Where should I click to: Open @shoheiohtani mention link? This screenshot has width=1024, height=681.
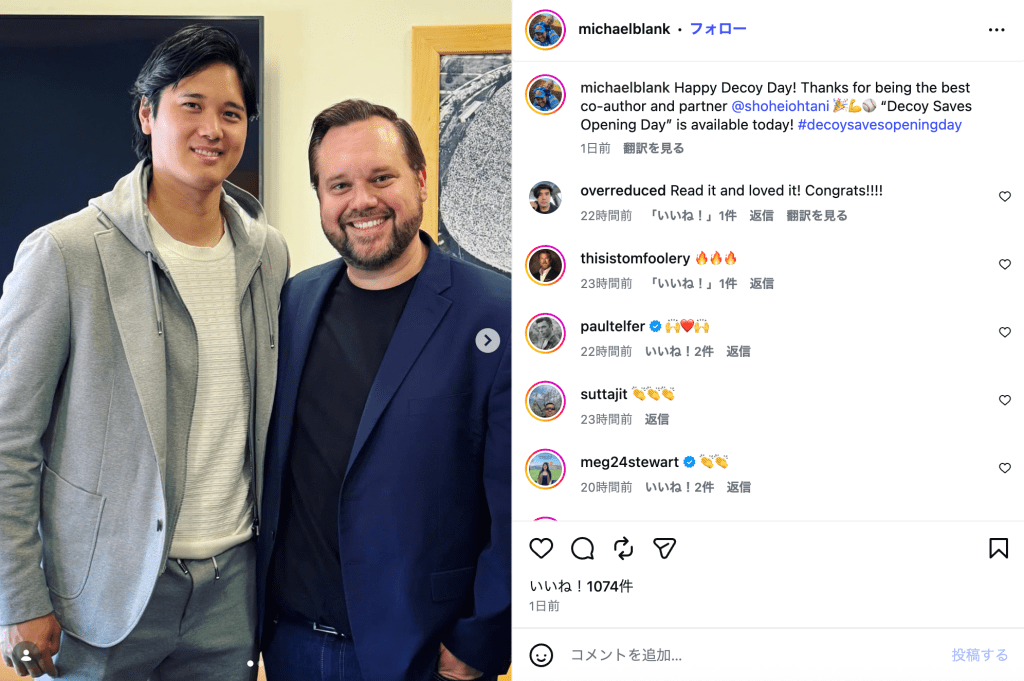[x=780, y=106]
